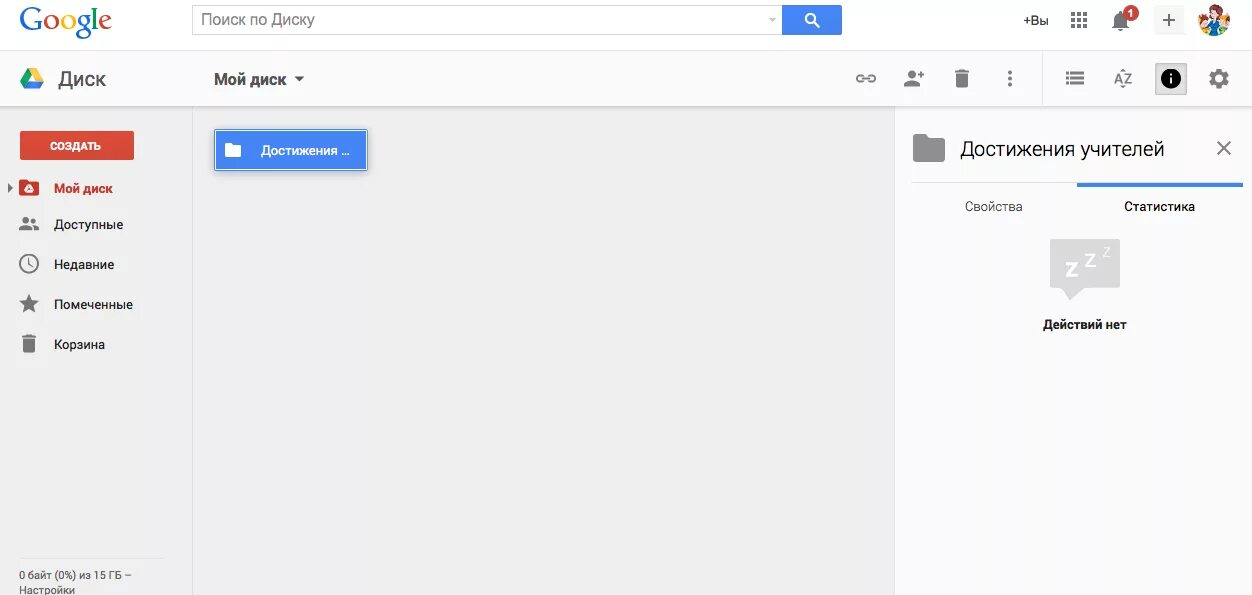Close the Достижения учителей details panel
1252x595 pixels.
[1224, 149]
